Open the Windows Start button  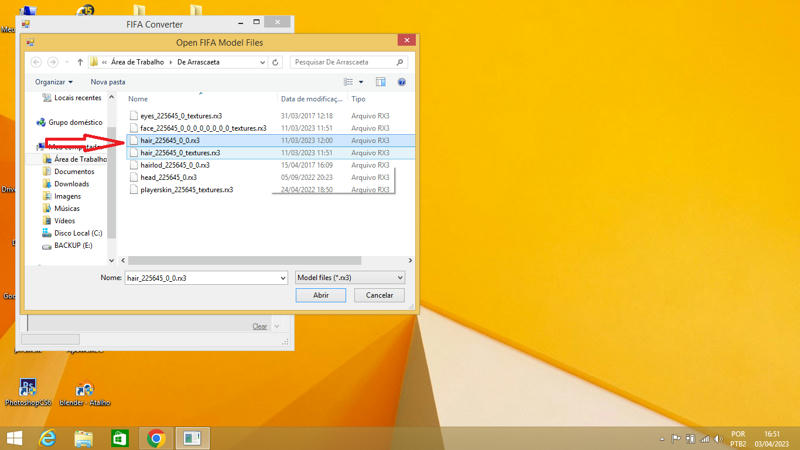(14, 438)
